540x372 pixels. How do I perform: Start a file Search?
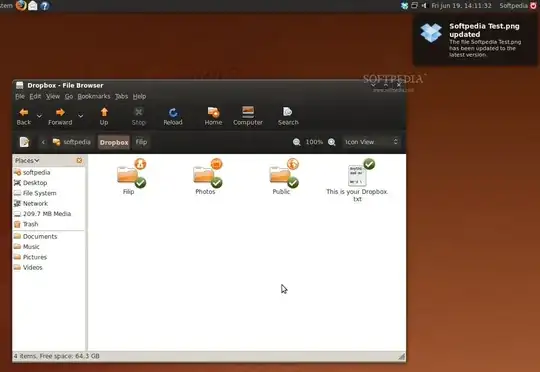pyautogui.click(x=288, y=116)
